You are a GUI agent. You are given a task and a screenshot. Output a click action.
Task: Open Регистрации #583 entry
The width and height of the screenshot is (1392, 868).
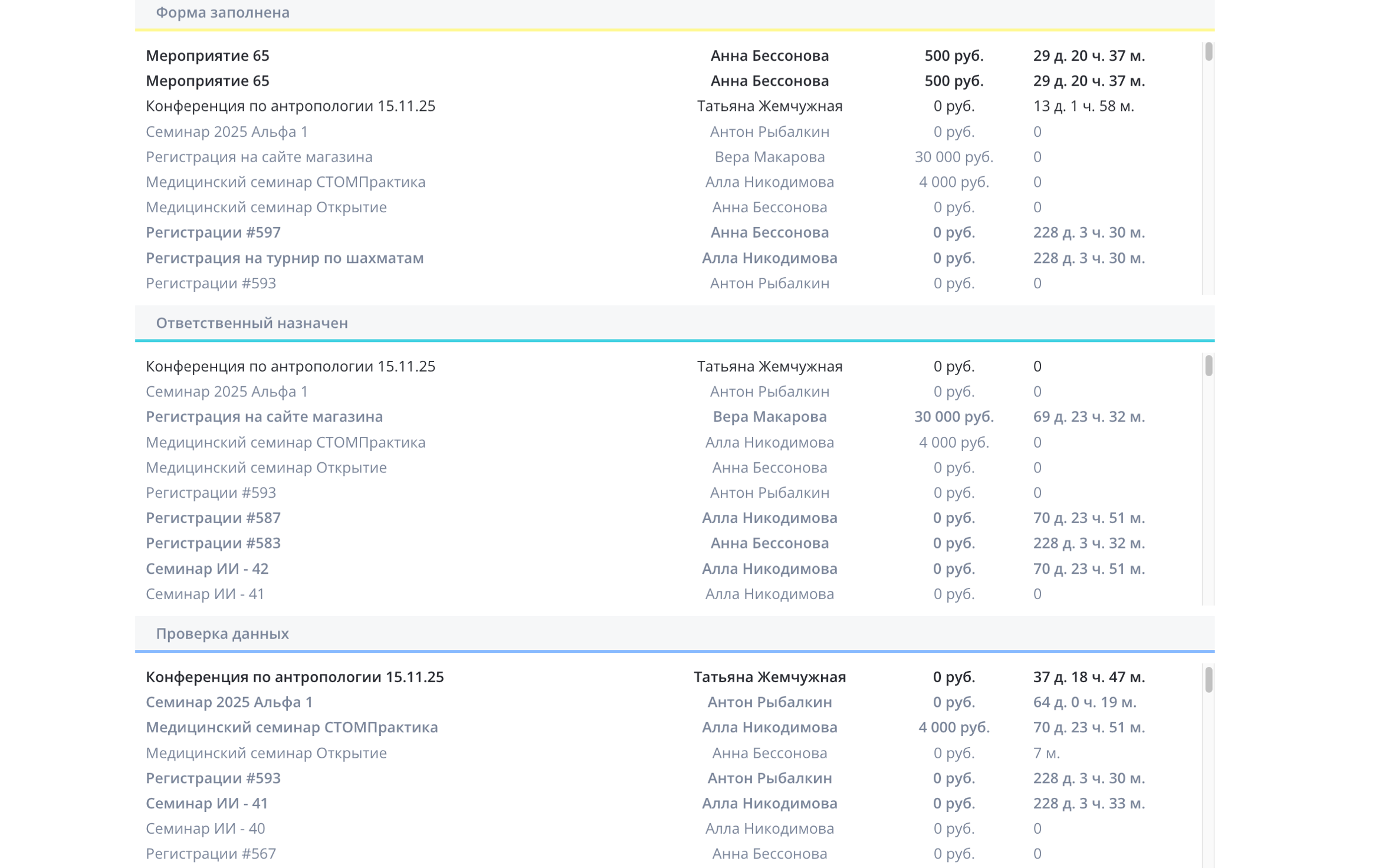(213, 543)
